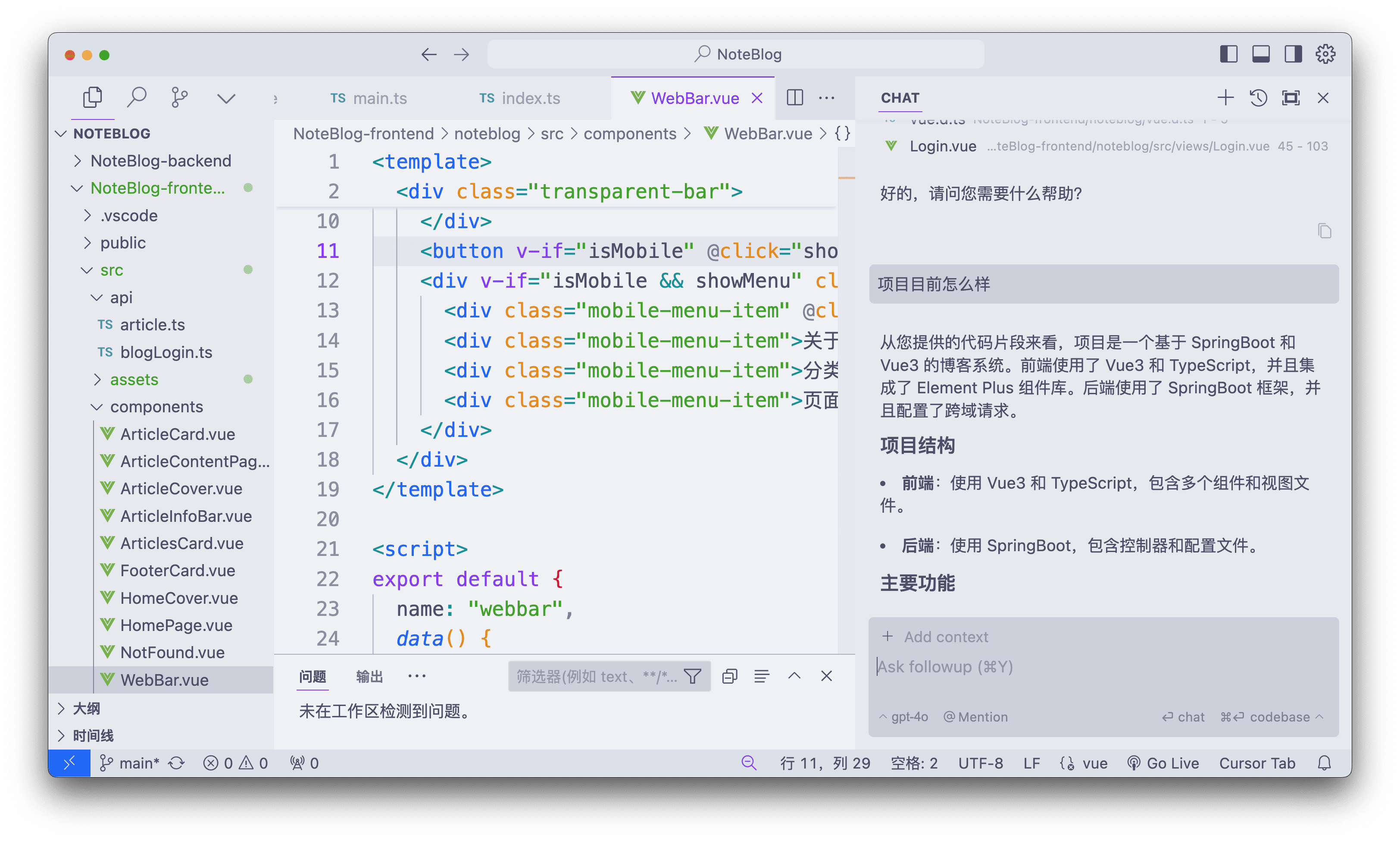Screen dimensions: 1400x841
Task: Switch to the main.ts tab
Action: [369, 98]
